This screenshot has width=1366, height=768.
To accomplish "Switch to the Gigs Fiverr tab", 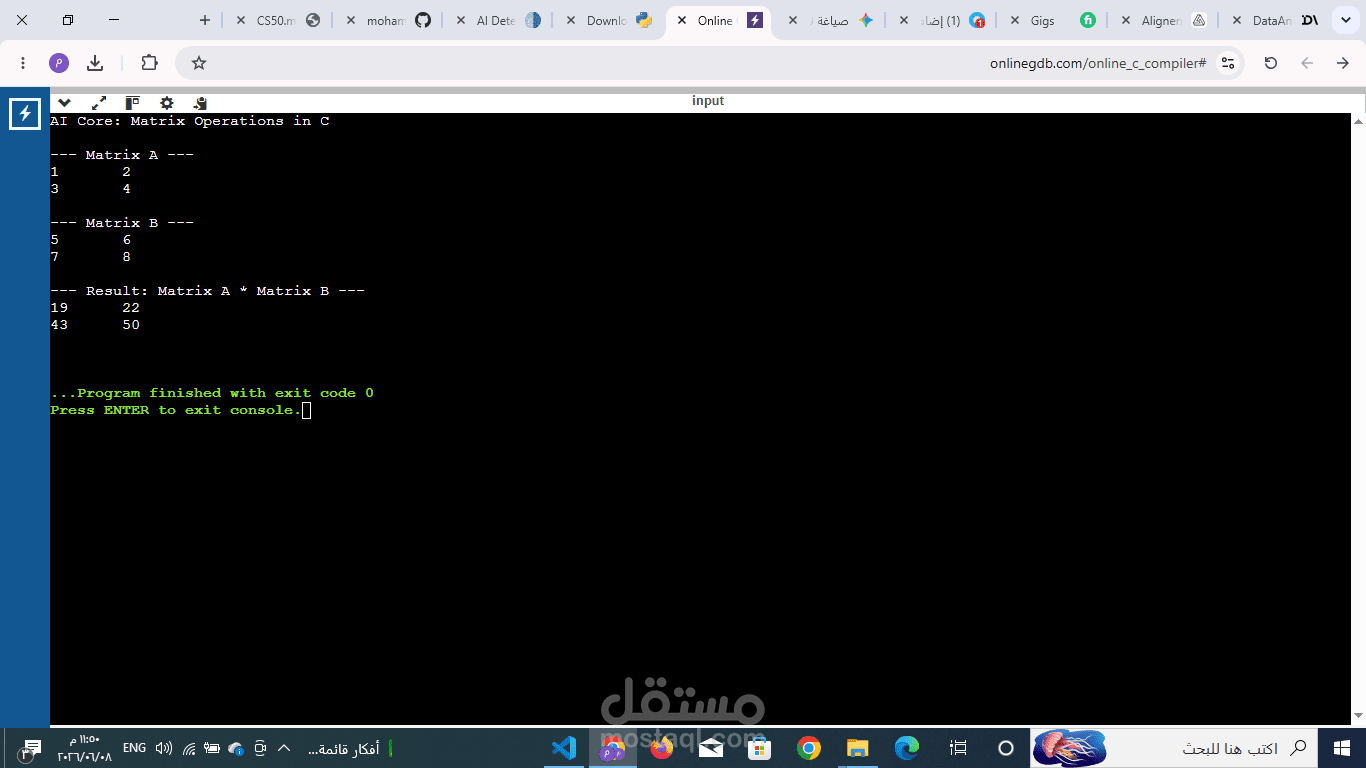I will pyautogui.click(x=1054, y=20).
